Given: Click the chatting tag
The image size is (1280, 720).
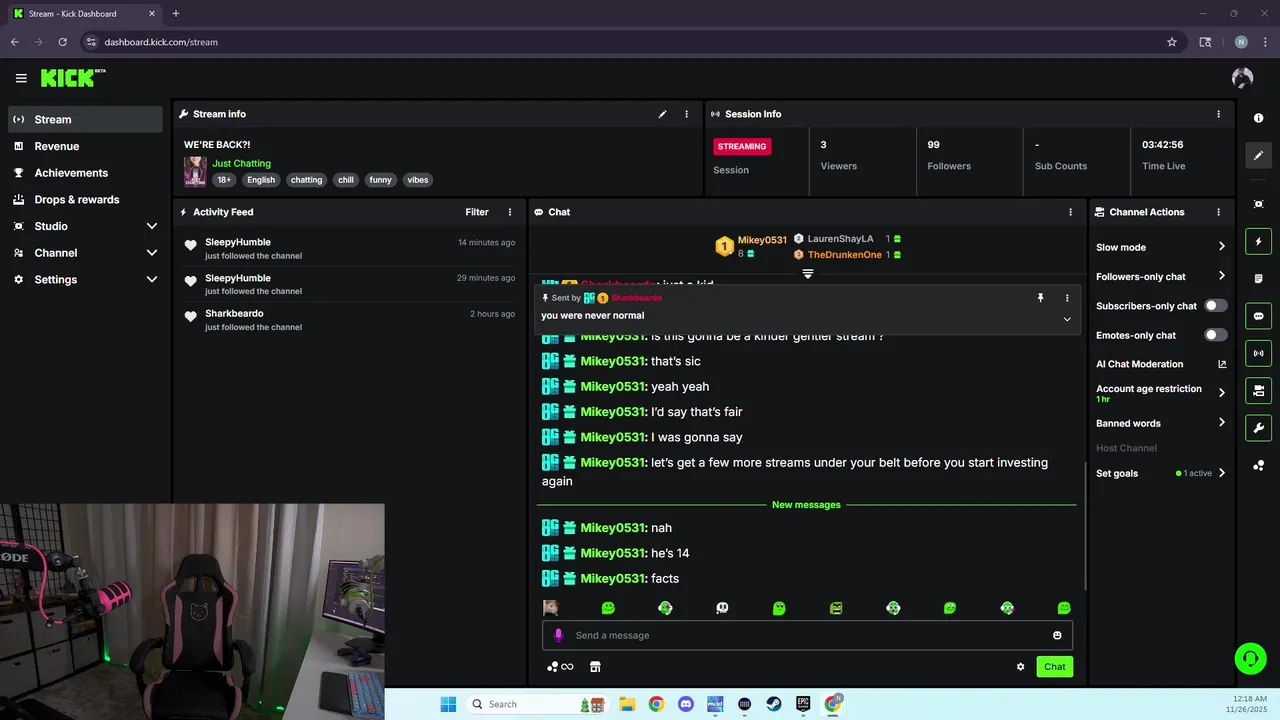Looking at the screenshot, I should [306, 180].
